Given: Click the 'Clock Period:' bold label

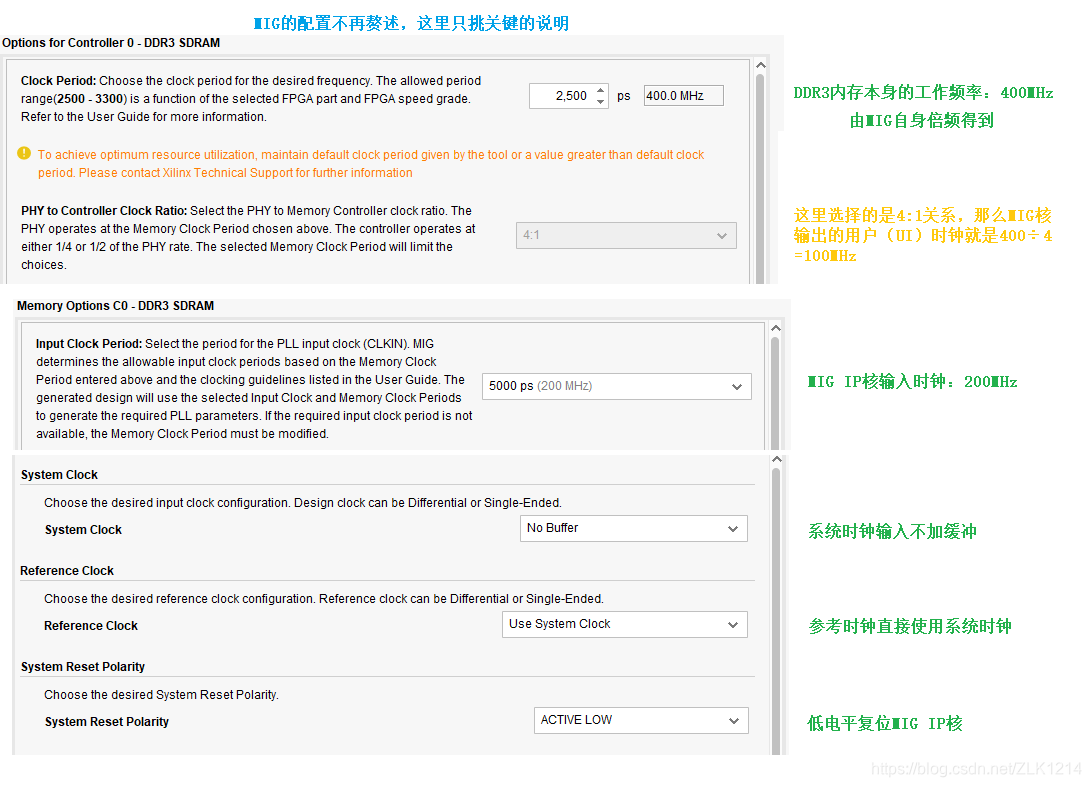Looking at the screenshot, I should click(58, 81).
